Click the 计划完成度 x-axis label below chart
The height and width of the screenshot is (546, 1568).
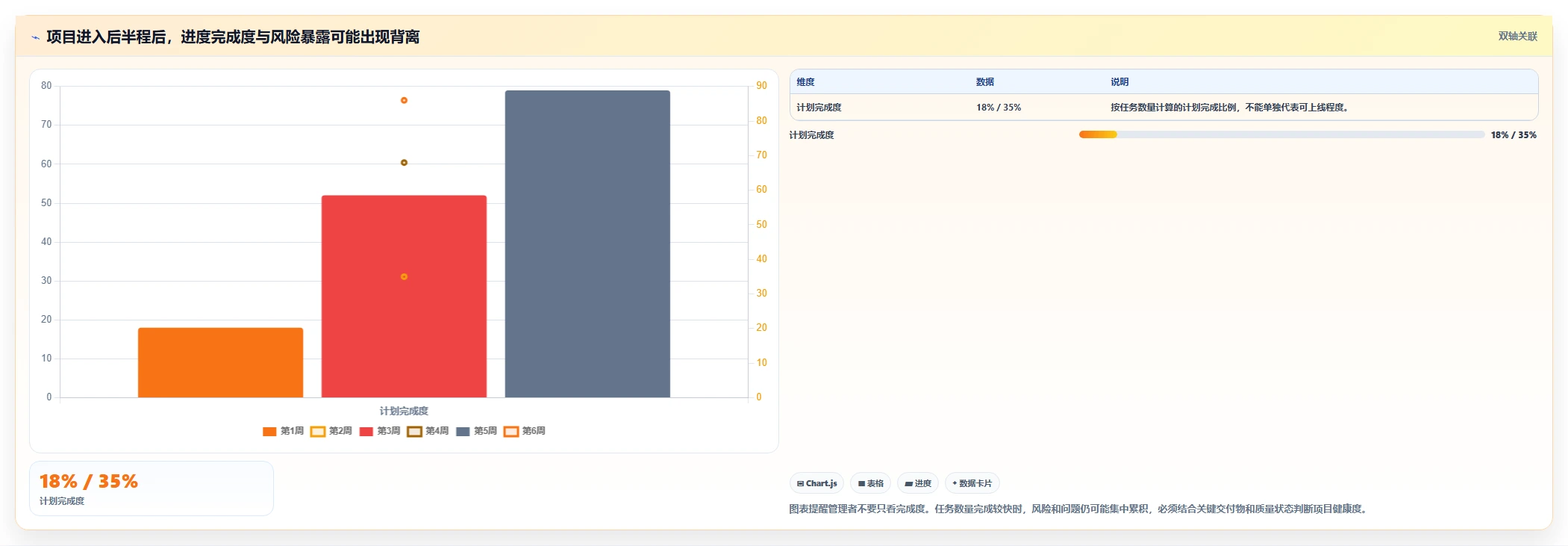(404, 411)
